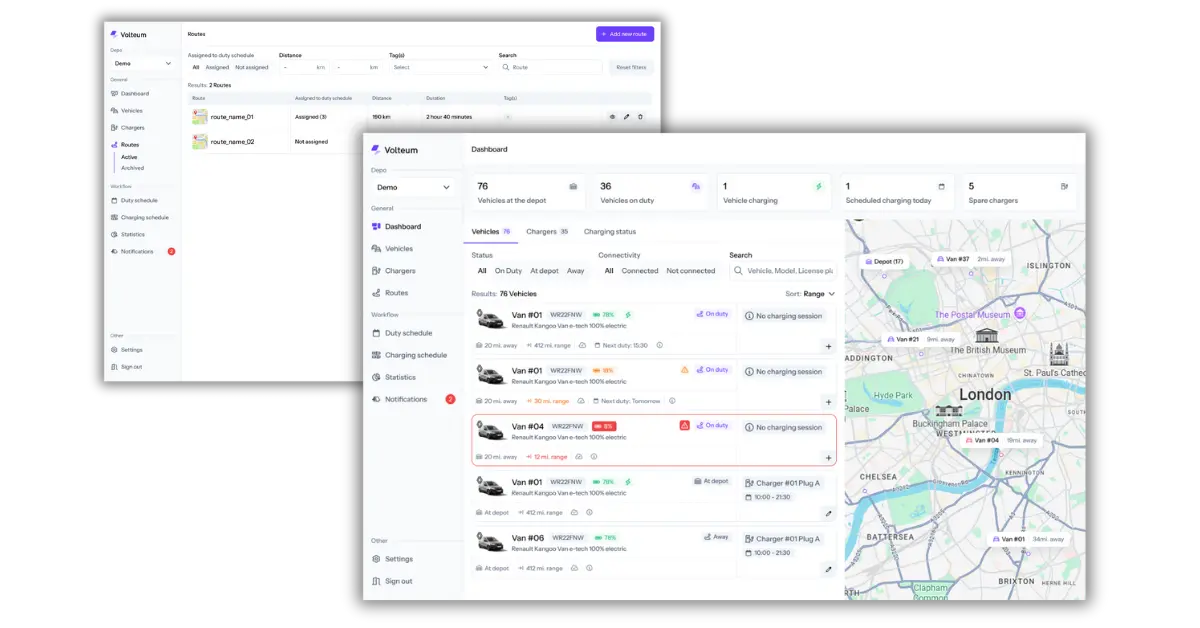Click Sign out in the Routes window
Viewport: 1200px width, 628px height.
tap(131, 367)
